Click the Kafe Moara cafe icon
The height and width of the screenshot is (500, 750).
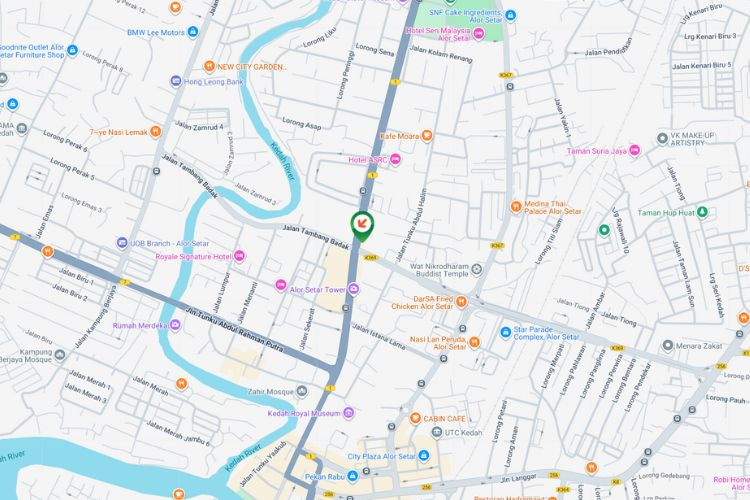click(427, 136)
